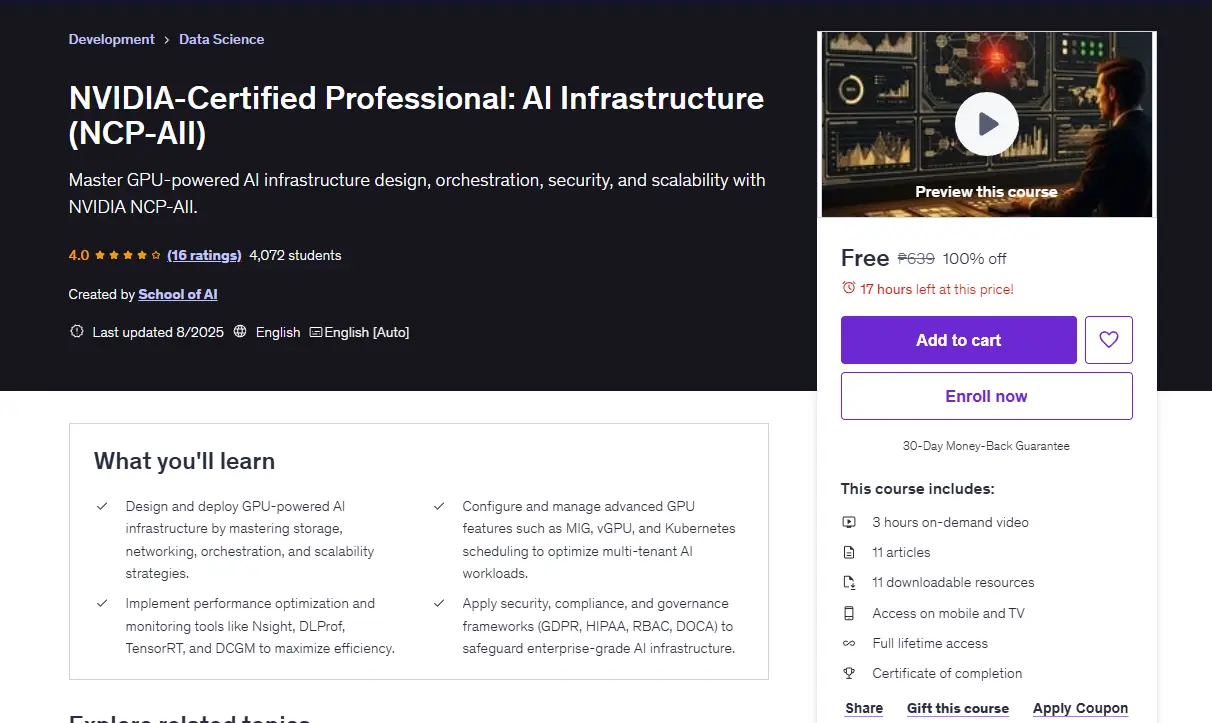Click the 4.0 rating number
The width and height of the screenshot is (1212, 723).
(79, 255)
